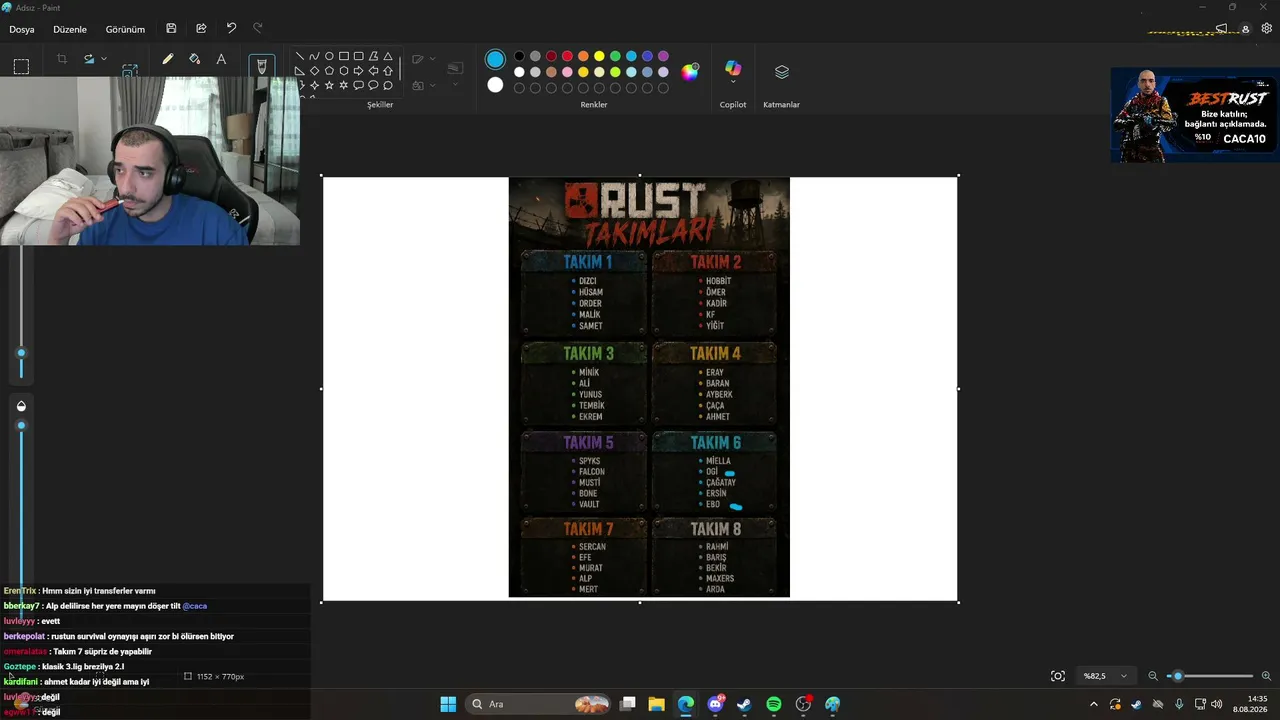Open the Windows Start menu

point(448,704)
